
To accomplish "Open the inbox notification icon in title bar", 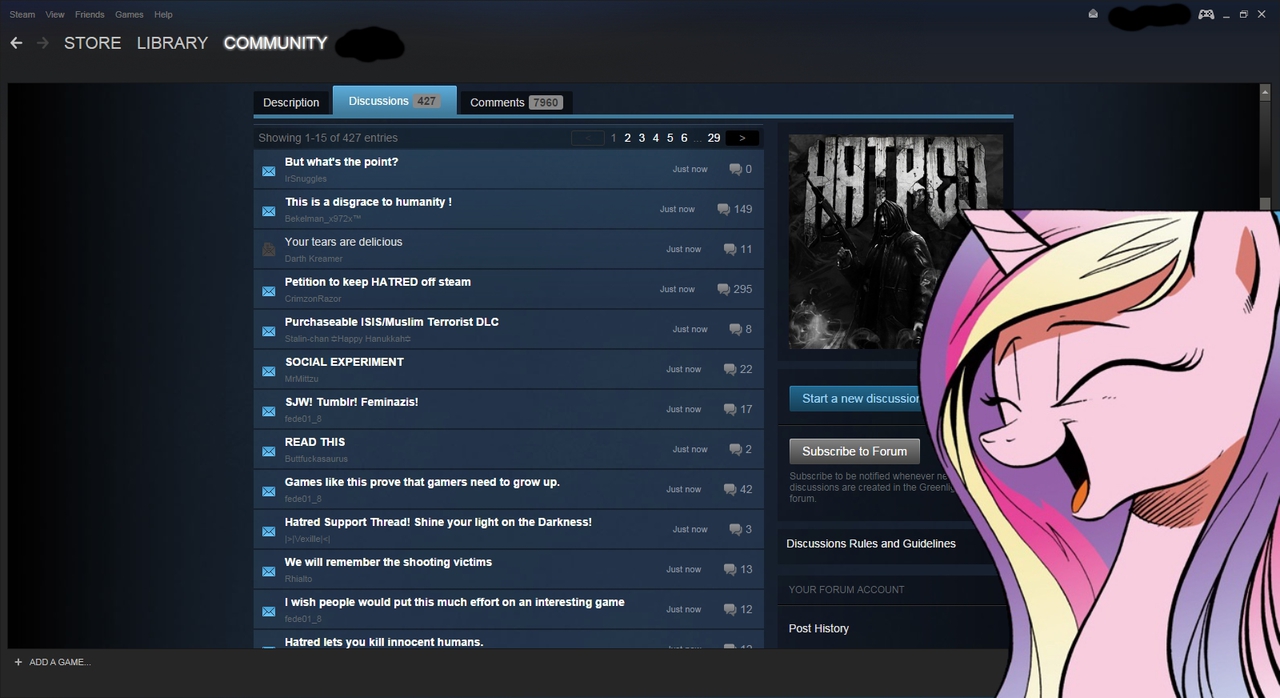I will (x=1093, y=14).
